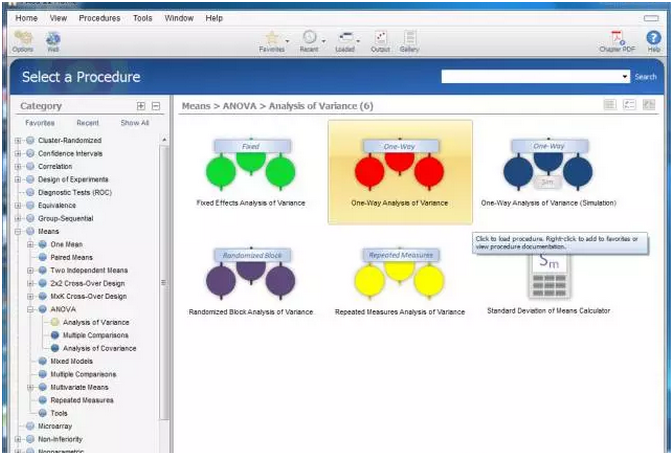
Task: Open the search box dropdown arrow
Action: 625,77
